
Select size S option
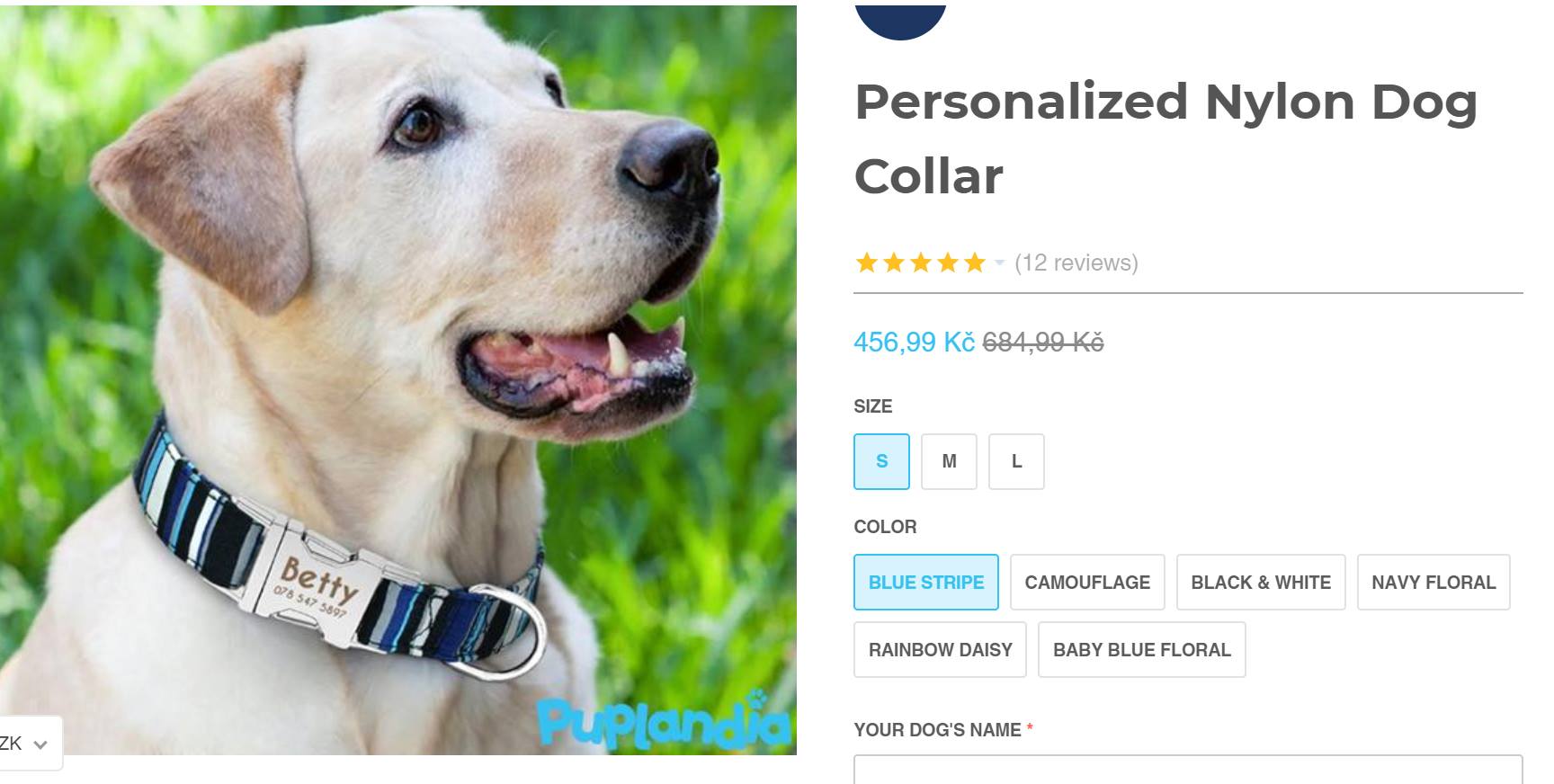(x=881, y=461)
